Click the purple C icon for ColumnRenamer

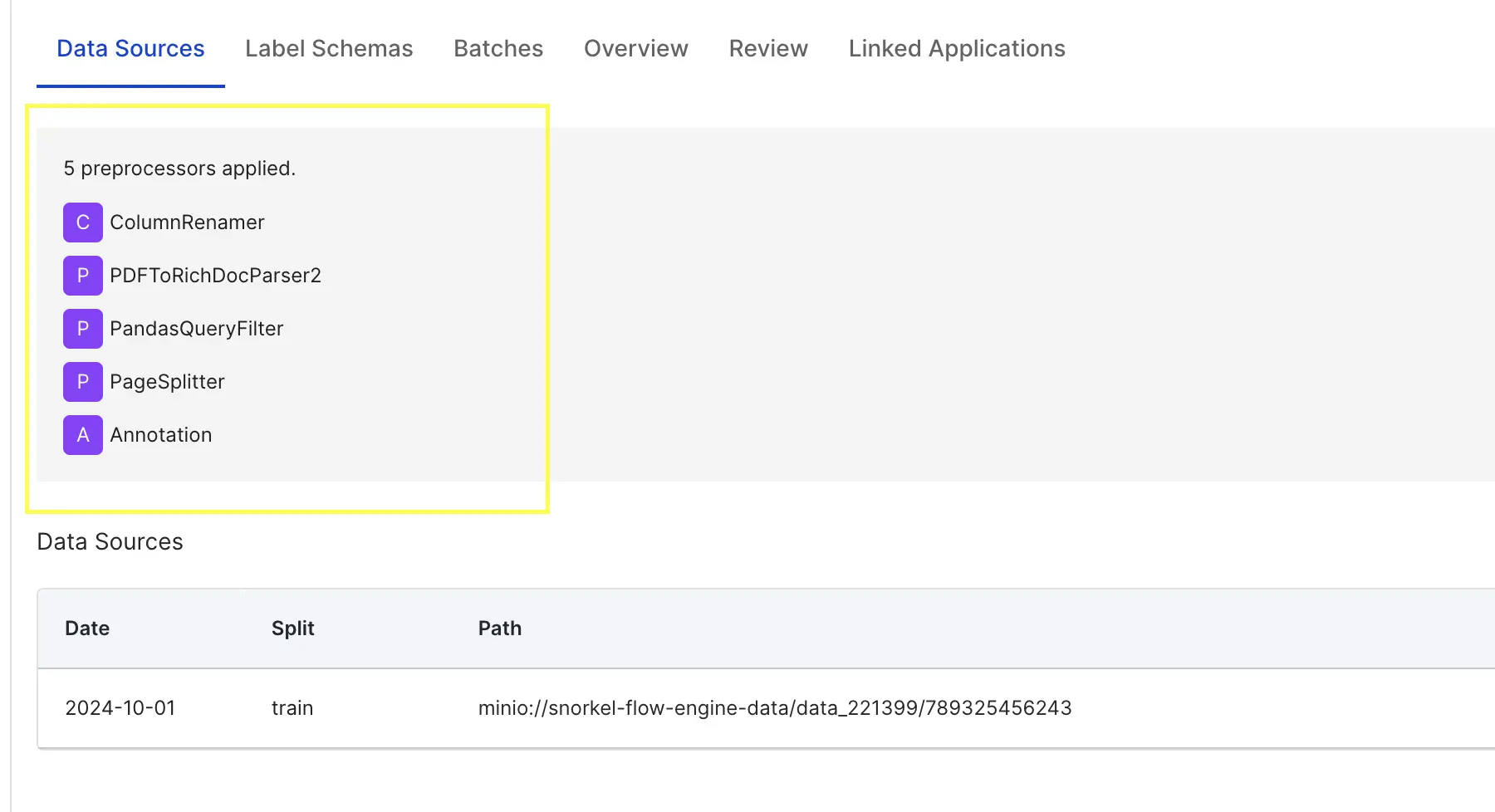[83, 223]
